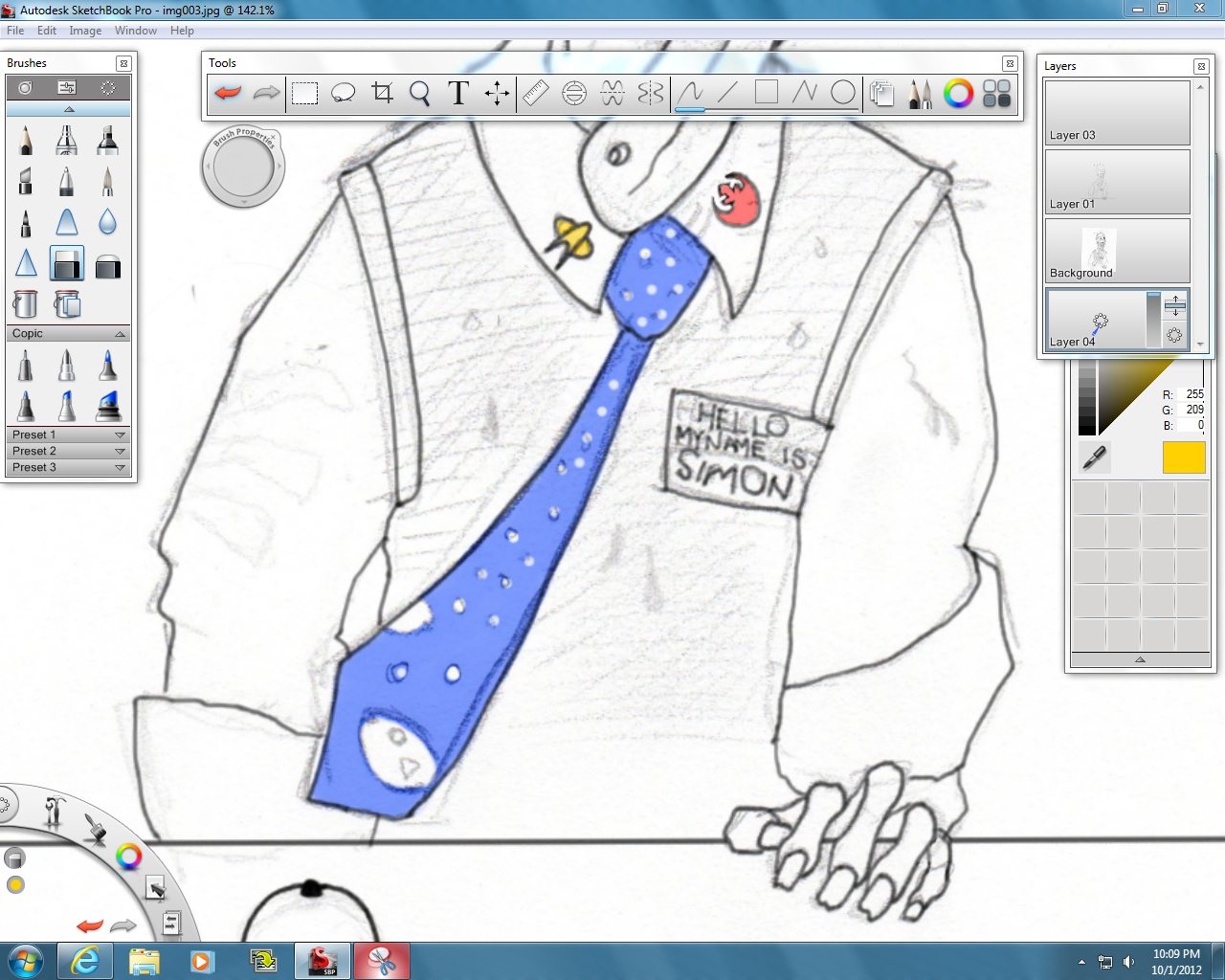Viewport: 1225px width, 980px height.
Task: Select the Rectangle shape style
Action: (767, 93)
